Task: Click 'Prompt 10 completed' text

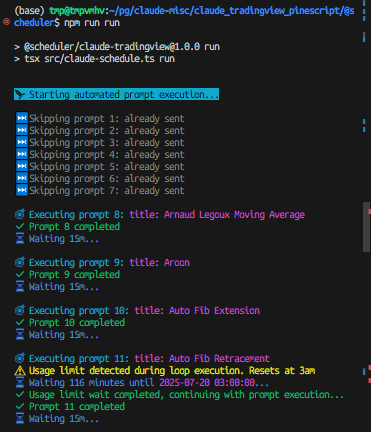Action: coord(77,322)
